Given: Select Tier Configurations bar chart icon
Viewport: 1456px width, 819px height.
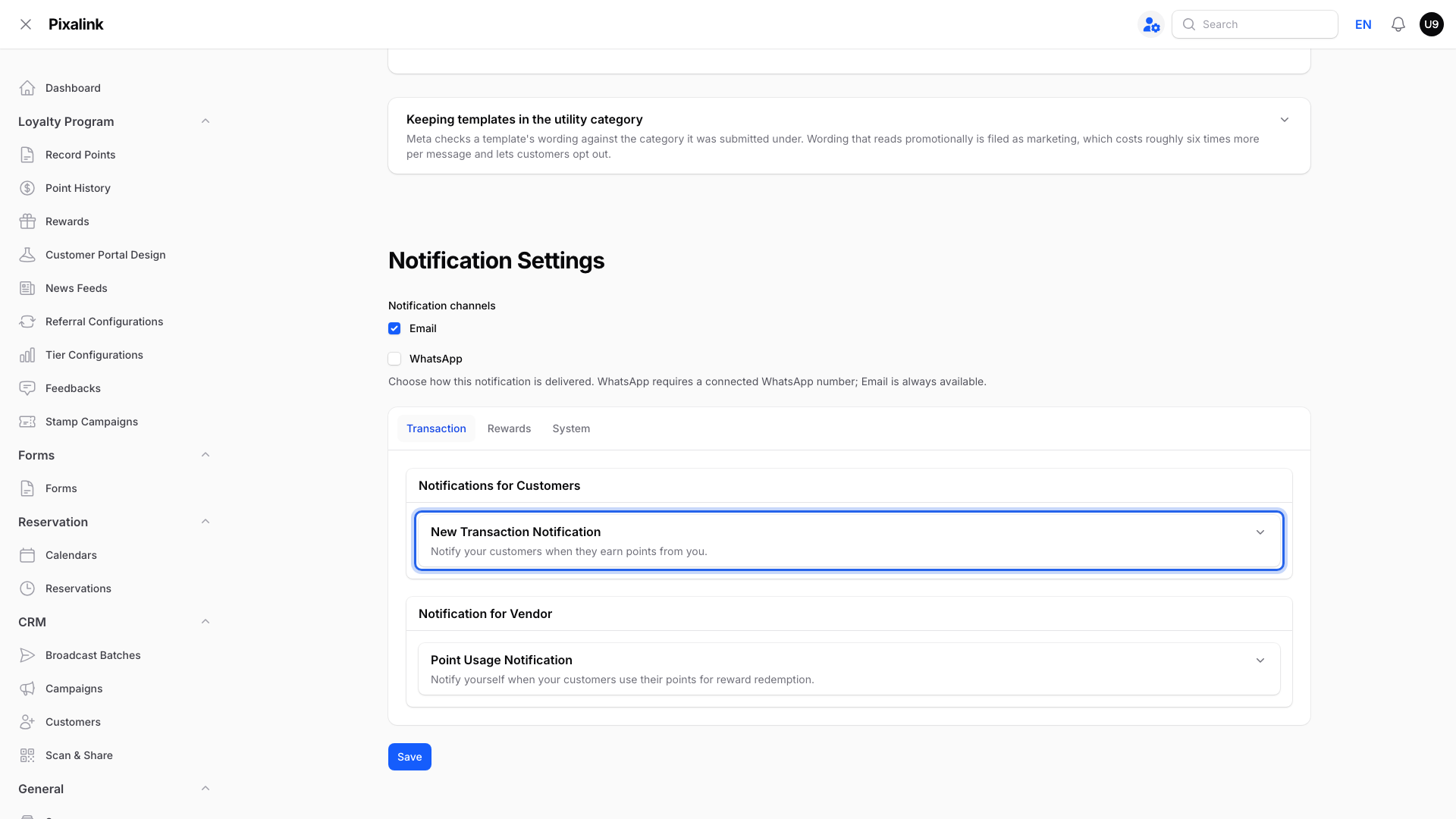Looking at the screenshot, I should [27, 355].
